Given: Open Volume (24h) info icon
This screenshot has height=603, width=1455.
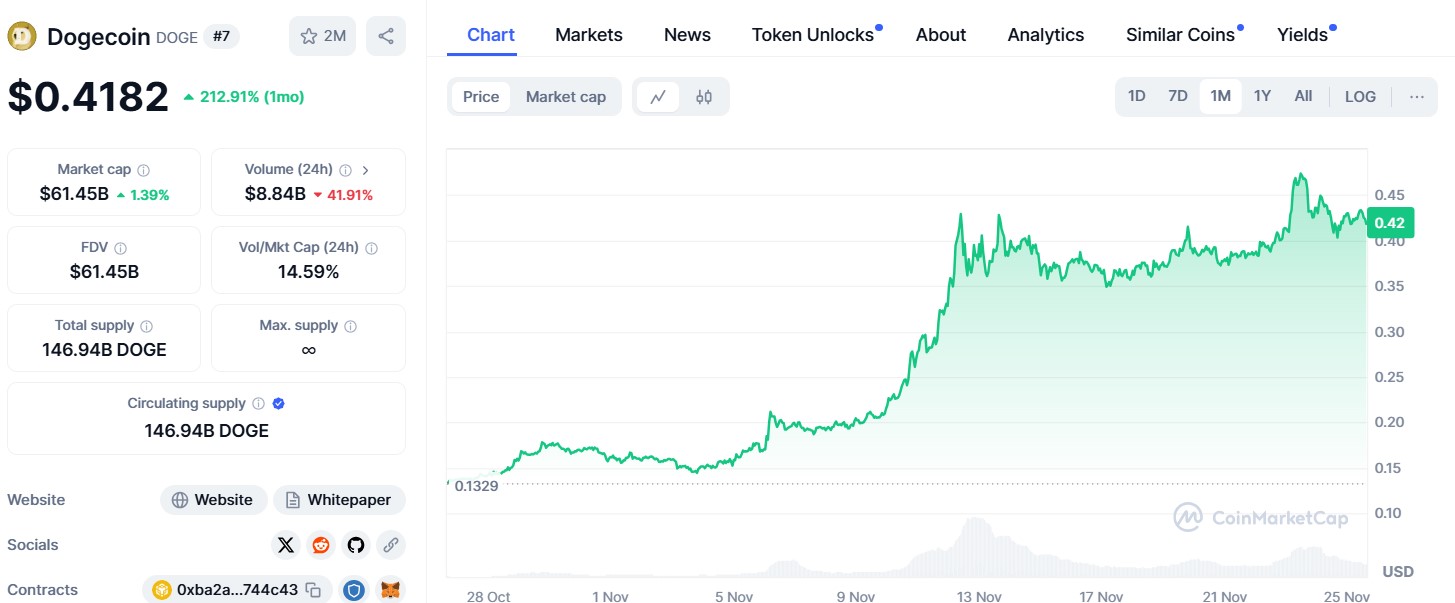Looking at the screenshot, I should (345, 170).
